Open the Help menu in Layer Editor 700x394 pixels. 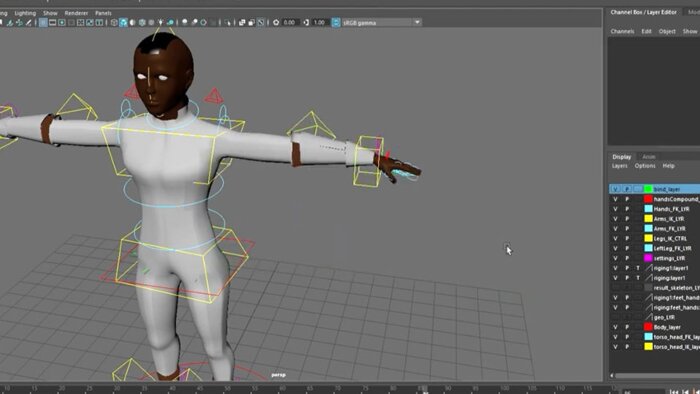pyautogui.click(x=668, y=166)
